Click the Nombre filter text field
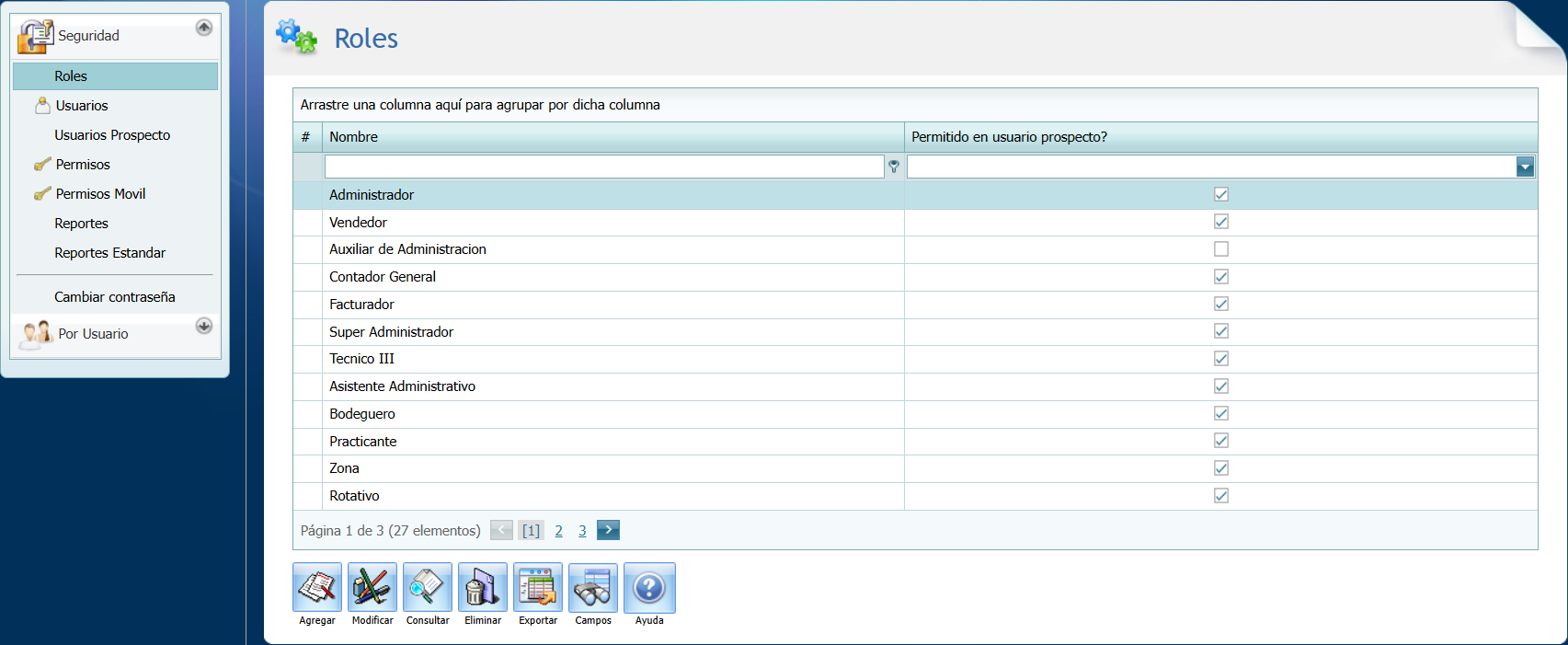 [x=603, y=167]
